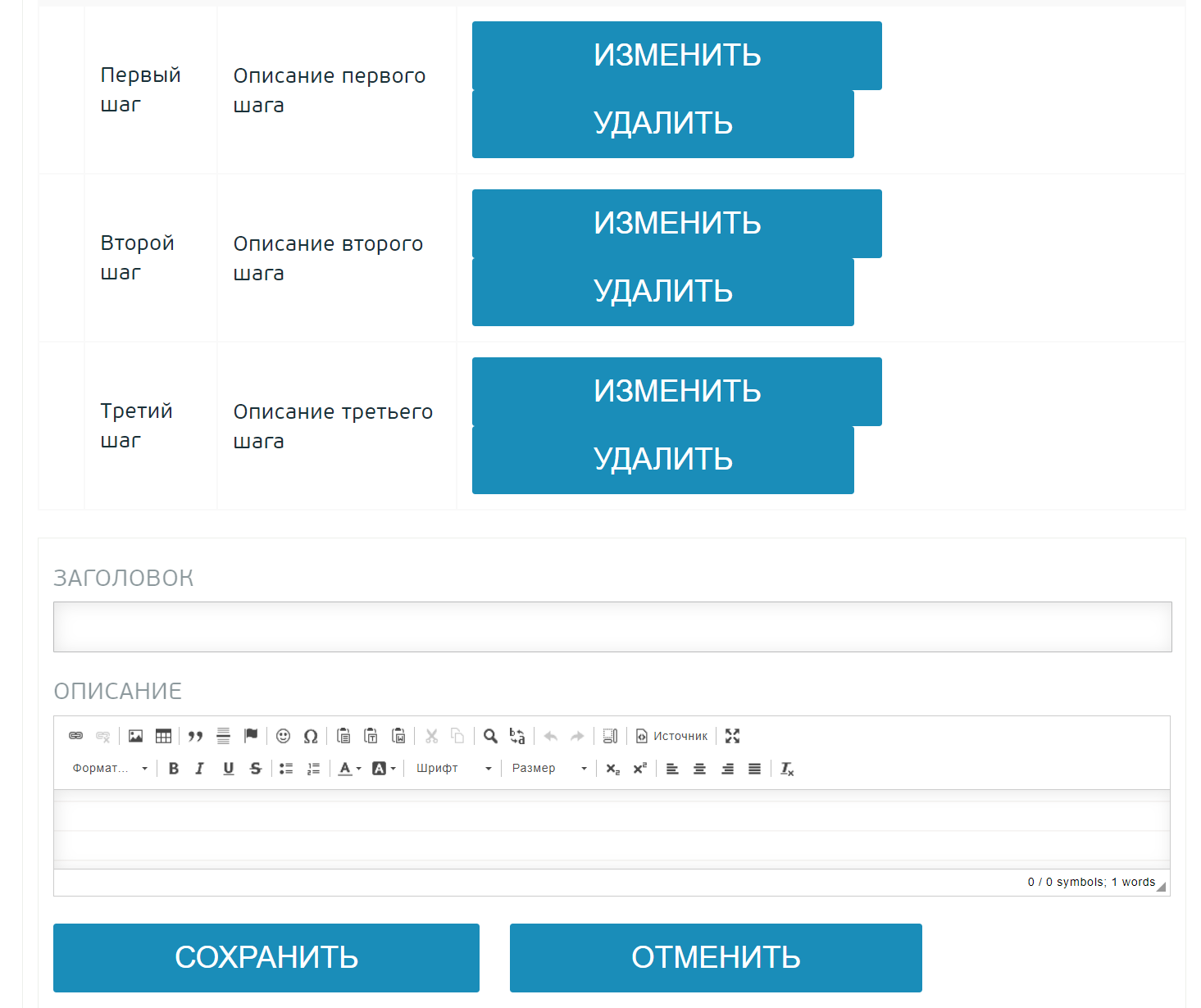This screenshot has height=1008, width=1201.
Task: Maximize the editor to fullscreen
Action: point(732,736)
